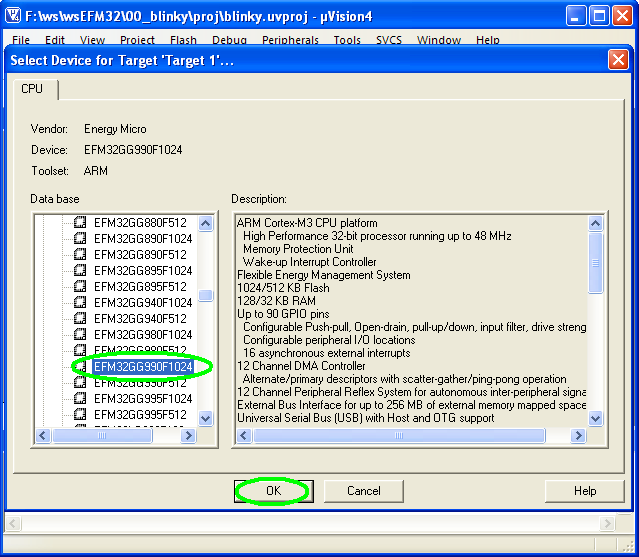Open the Project menu

click(x=137, y=40)
